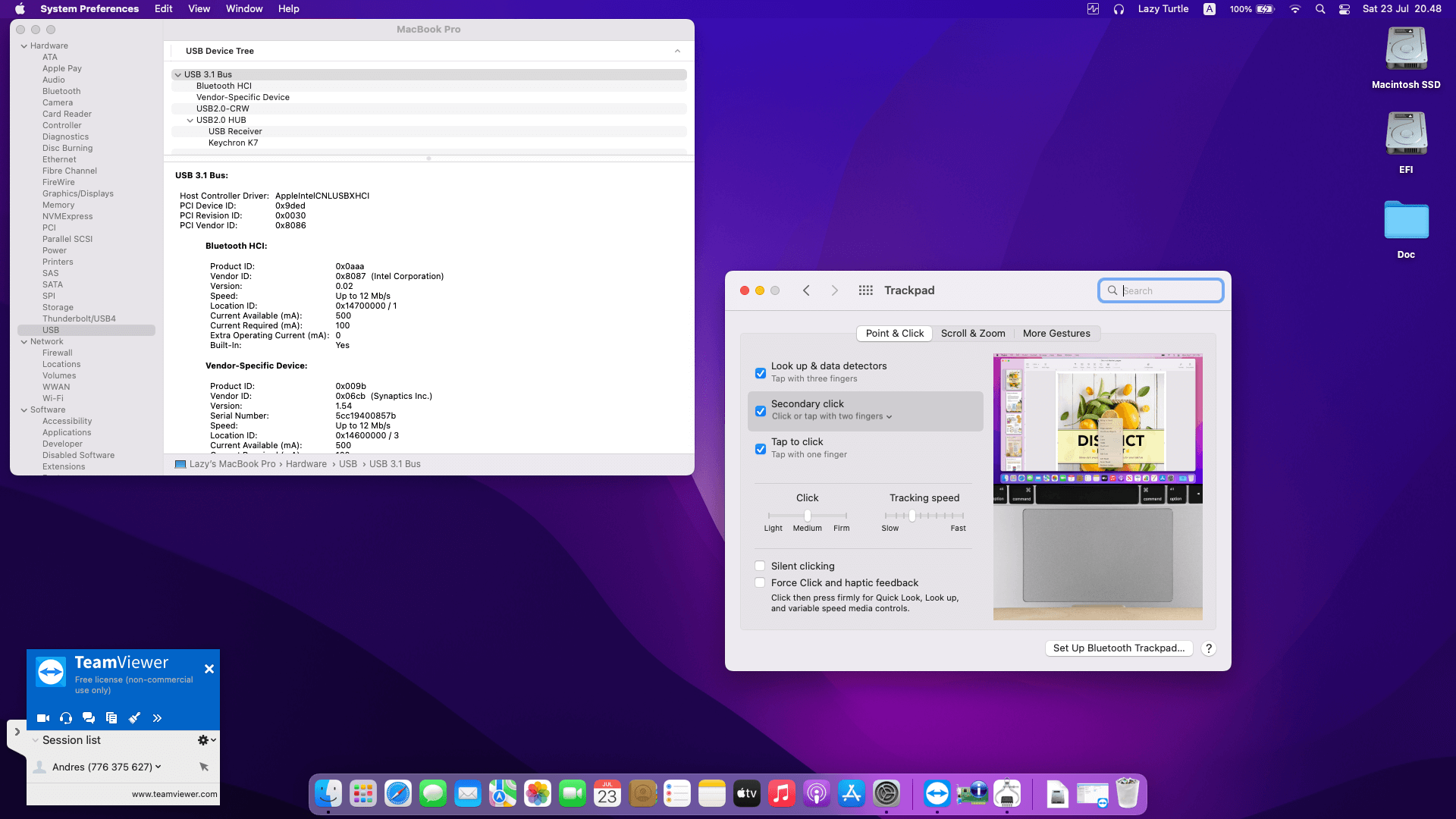Open Launchpad from the Dock
The height and width of the screenshot is (819, 1456).
[363, 794]
